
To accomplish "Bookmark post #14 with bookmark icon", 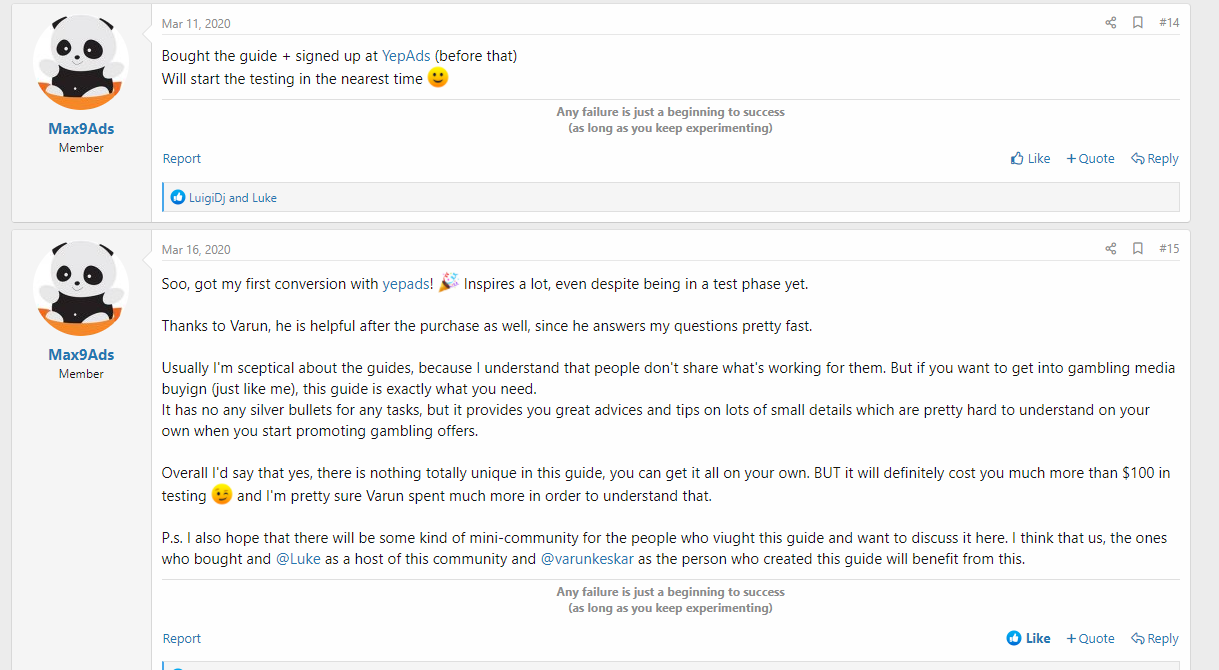I will pos(1138,23).
